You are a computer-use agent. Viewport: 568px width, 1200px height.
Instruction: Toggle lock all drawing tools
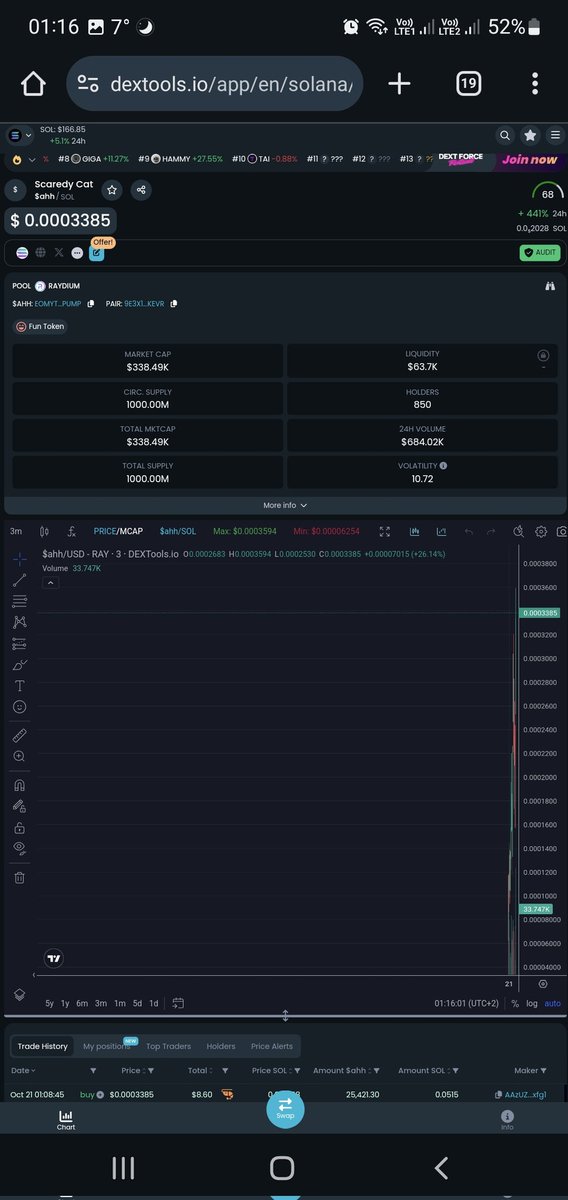click(x=19, y=828)
